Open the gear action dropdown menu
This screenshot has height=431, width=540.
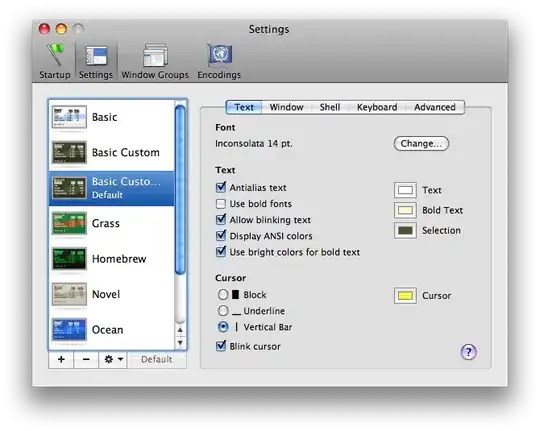pyautogui.click(x=113, y=359)
